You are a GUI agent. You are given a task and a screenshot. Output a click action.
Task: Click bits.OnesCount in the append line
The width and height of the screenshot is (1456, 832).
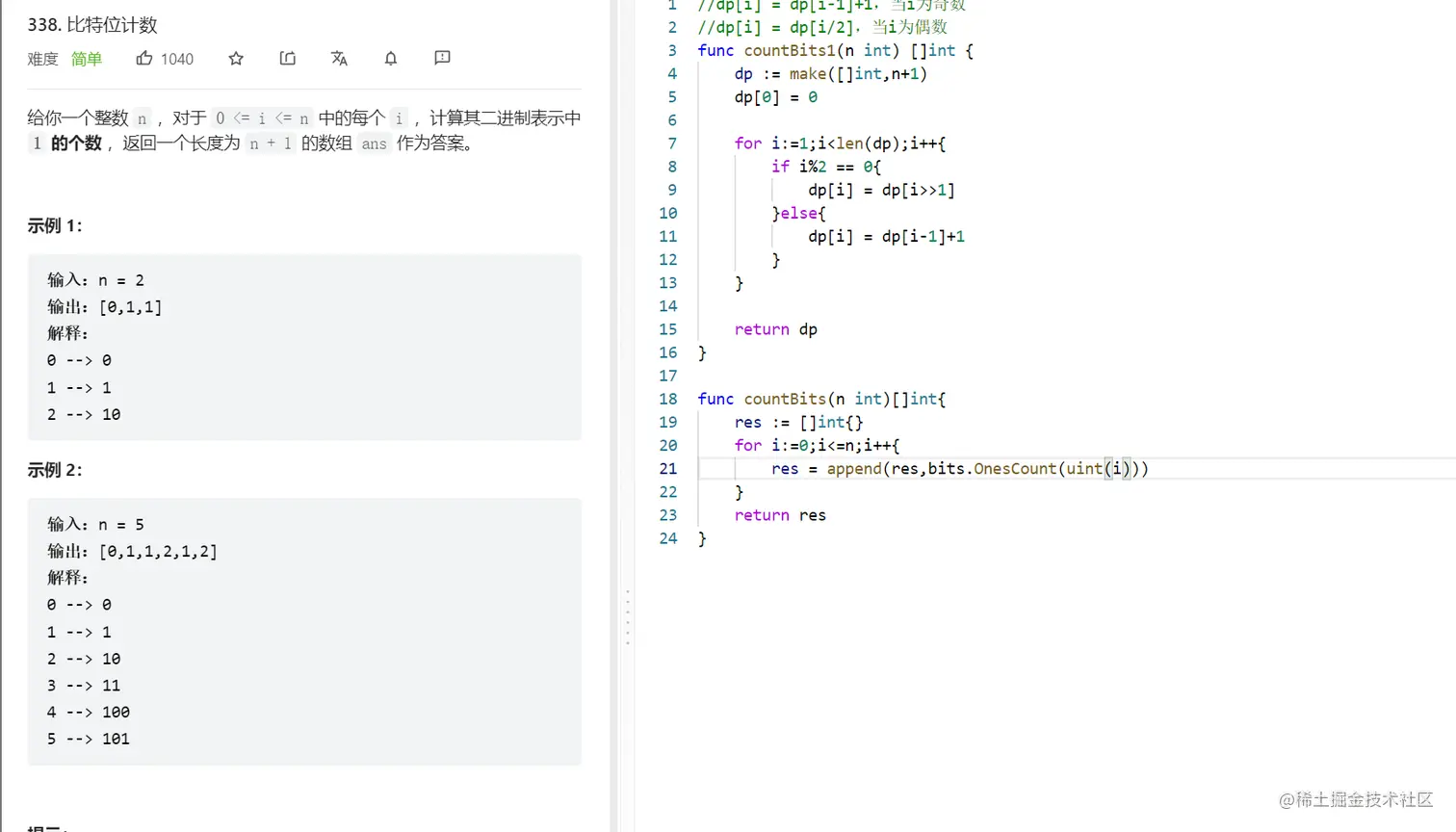tap(992, 469)
